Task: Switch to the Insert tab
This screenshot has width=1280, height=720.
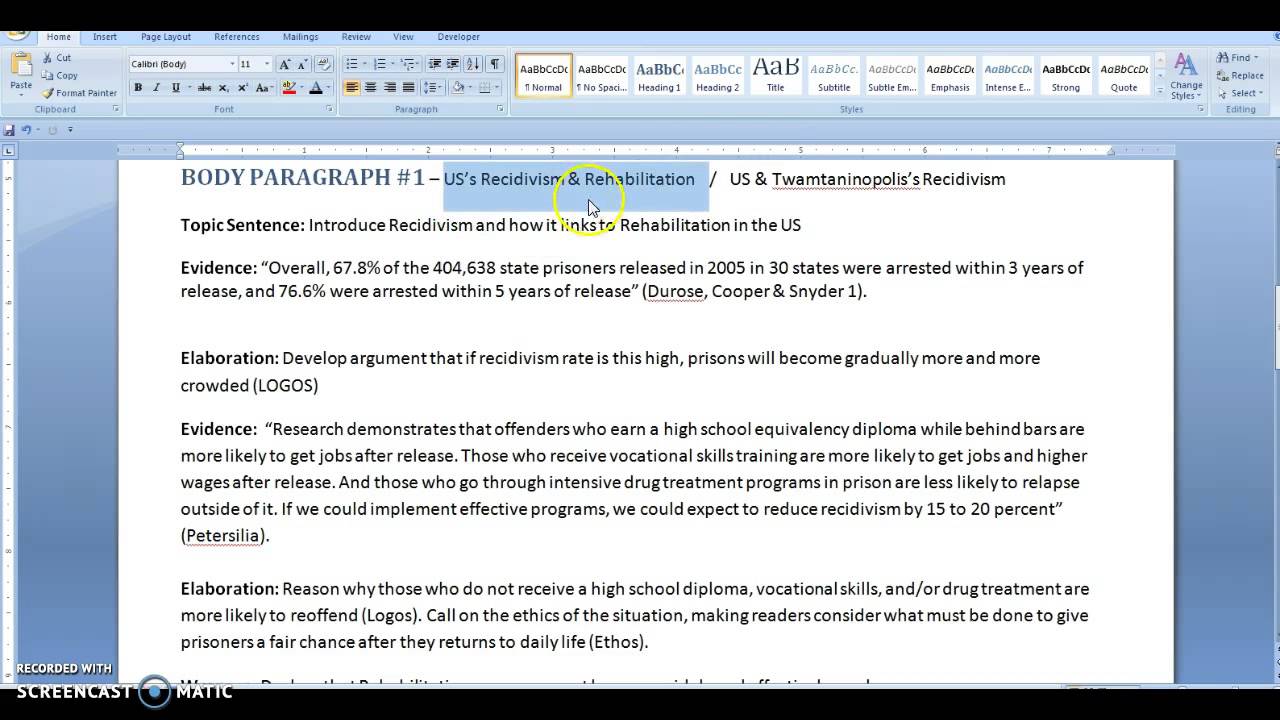Action: [105, 37]
